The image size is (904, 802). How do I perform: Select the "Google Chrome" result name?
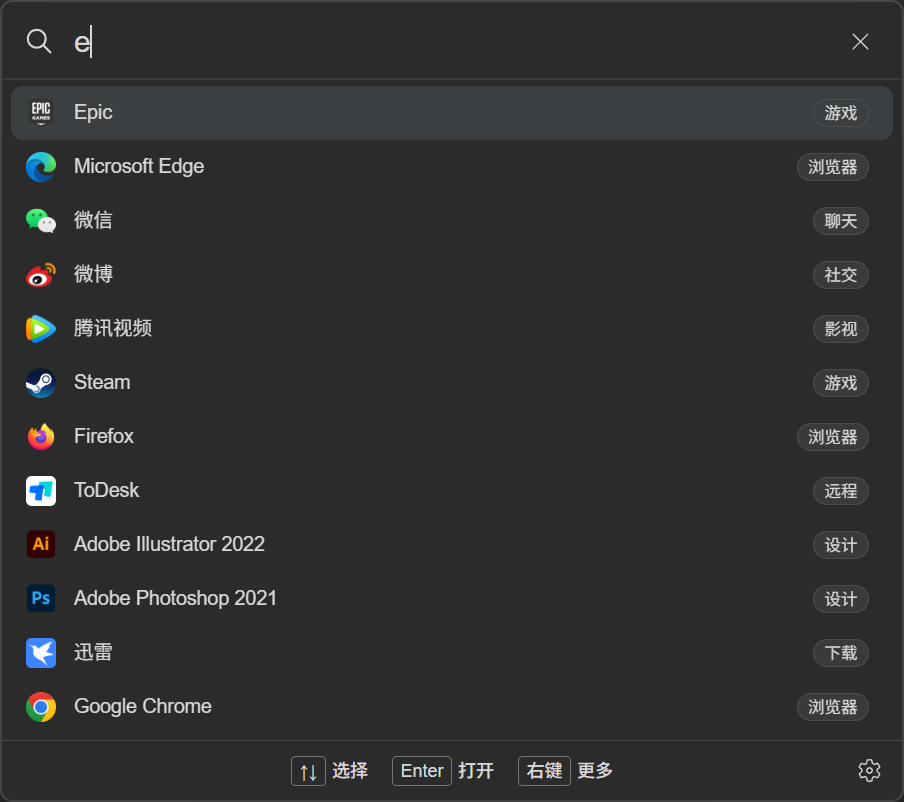142,706
